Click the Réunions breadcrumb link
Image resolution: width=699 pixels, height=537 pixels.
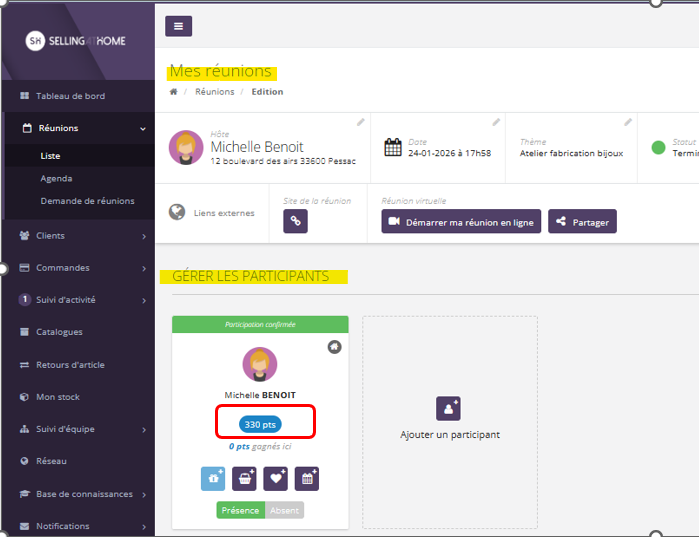(214, 92)
